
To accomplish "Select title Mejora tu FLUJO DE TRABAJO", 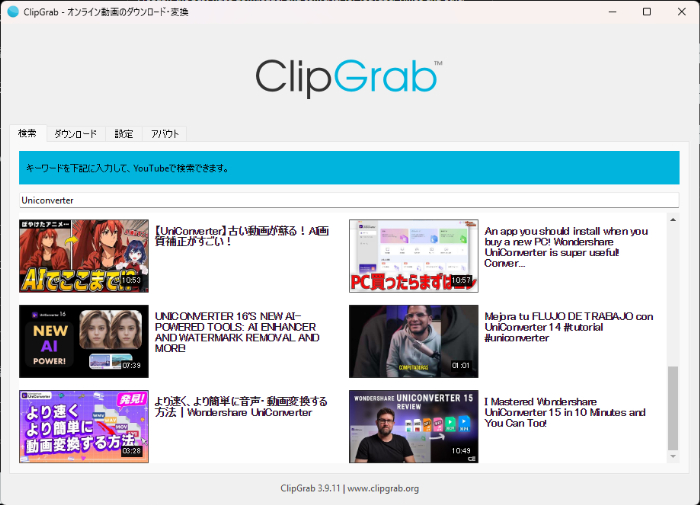I will pos(569,327).
